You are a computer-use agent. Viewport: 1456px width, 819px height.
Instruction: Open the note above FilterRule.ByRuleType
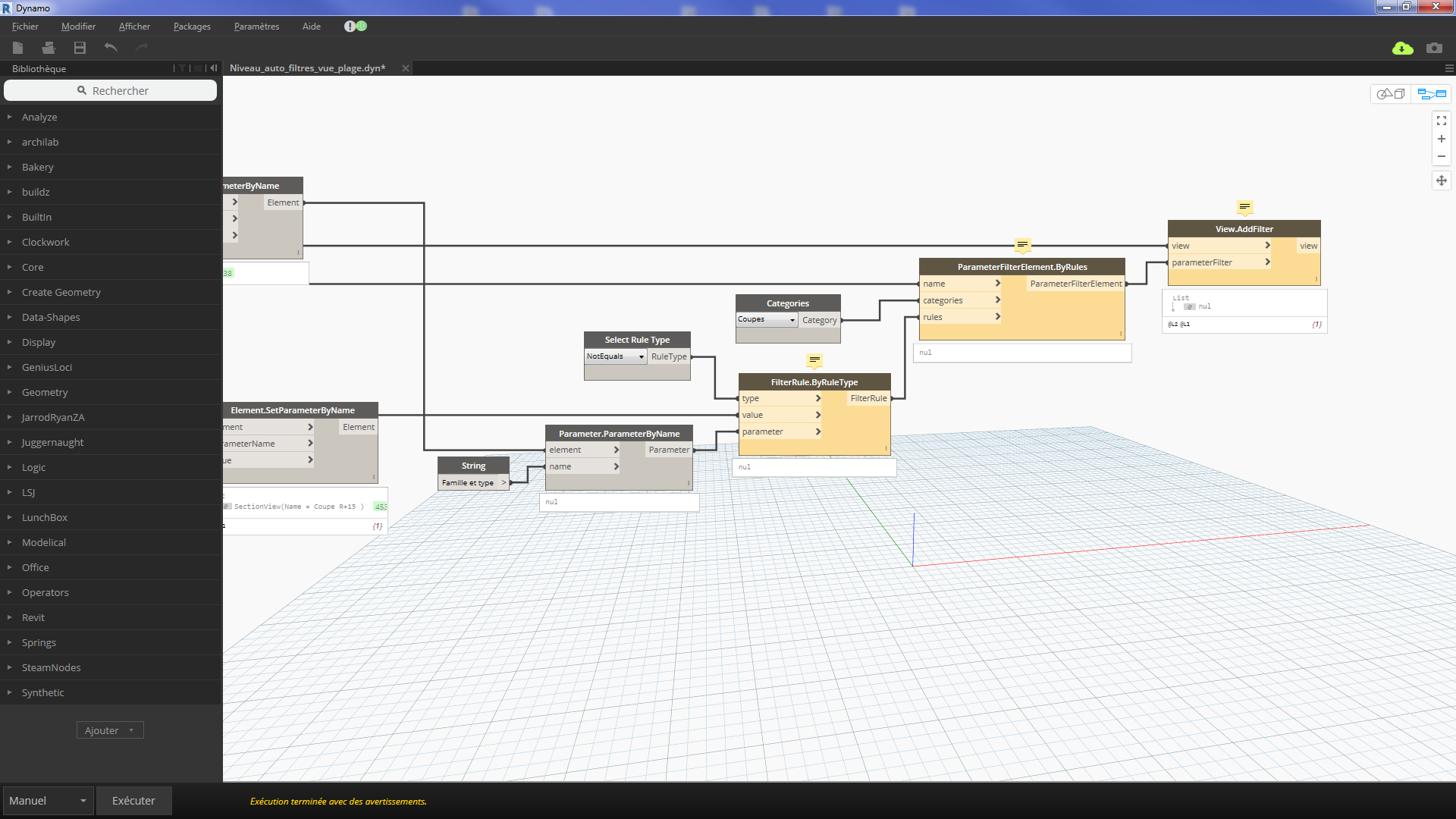click(814, 360)
